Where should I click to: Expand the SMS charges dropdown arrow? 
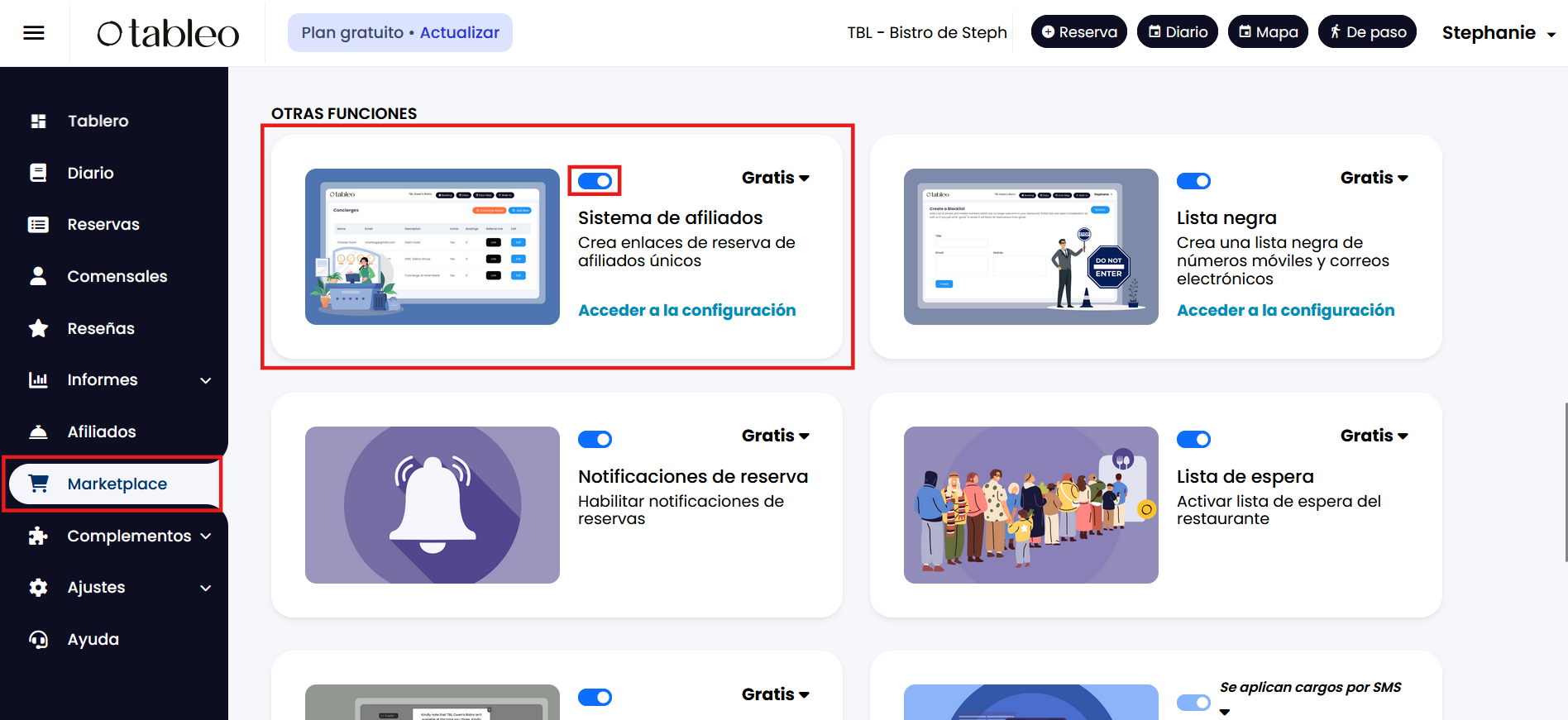[x=1225, y=712]
